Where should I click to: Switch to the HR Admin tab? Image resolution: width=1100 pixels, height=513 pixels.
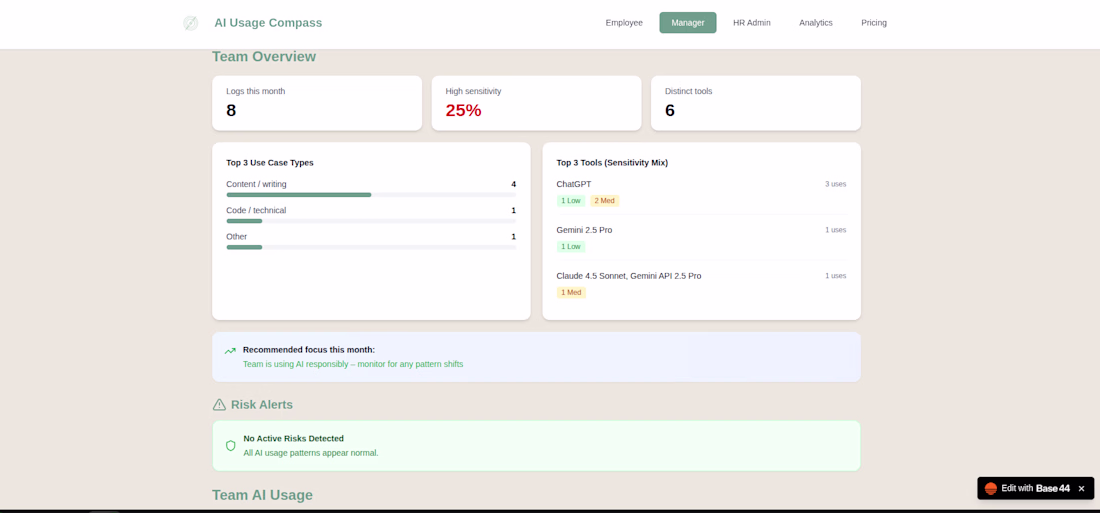coord(751,22)
